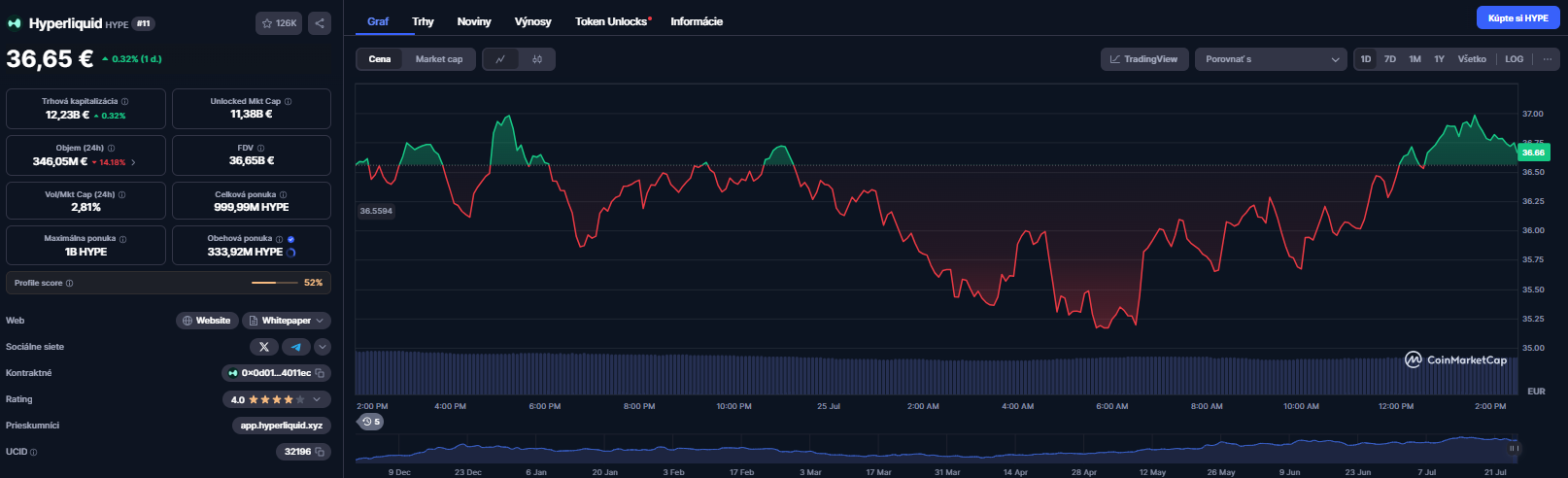Viewport: 1568px width, 478px height.
Task: Open the Informácie tab
Action: (x=697, y=21)
